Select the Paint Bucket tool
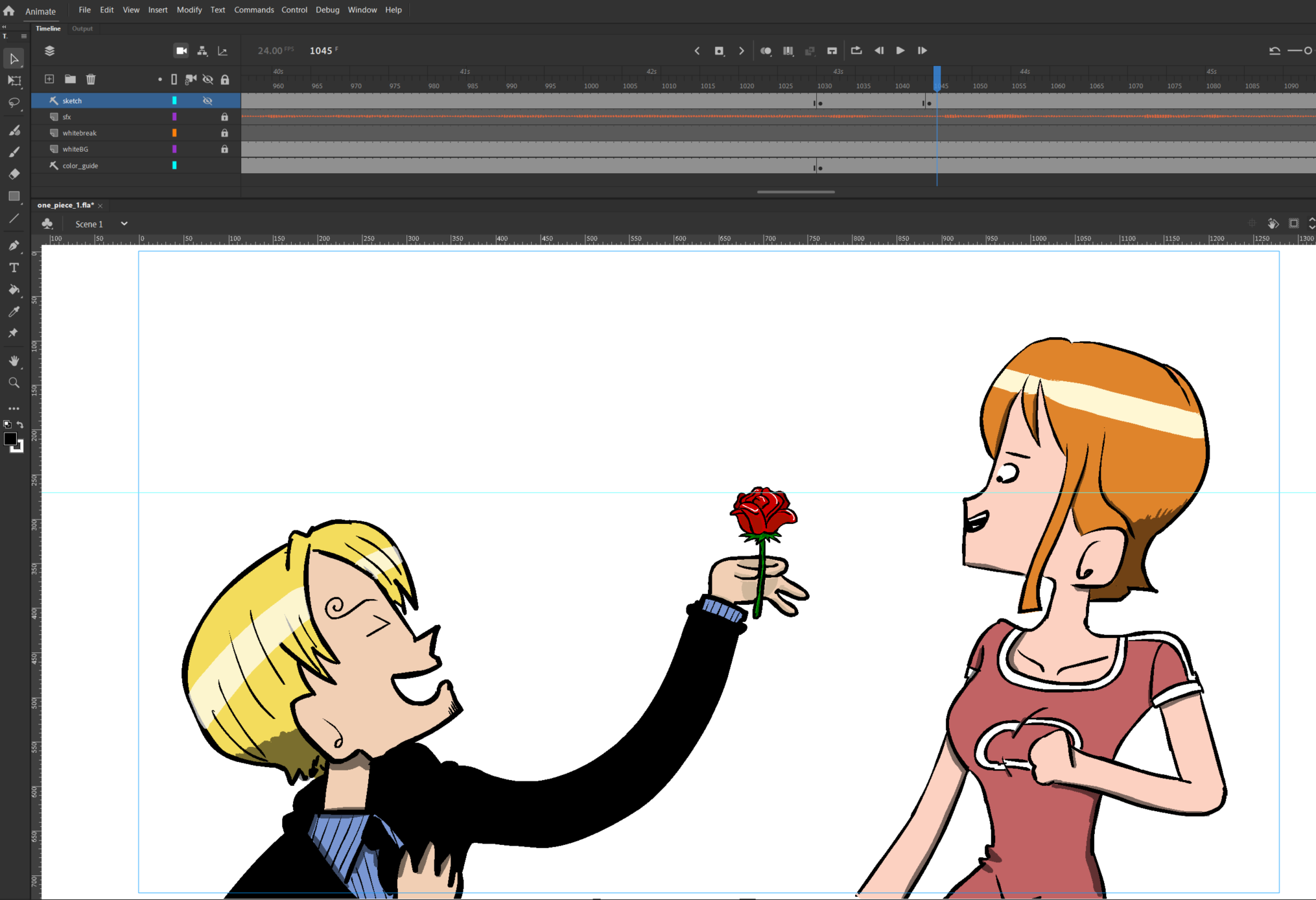The height and width of the screenshot is (900, 1316). pyautogui.click(x=14, y=290)
